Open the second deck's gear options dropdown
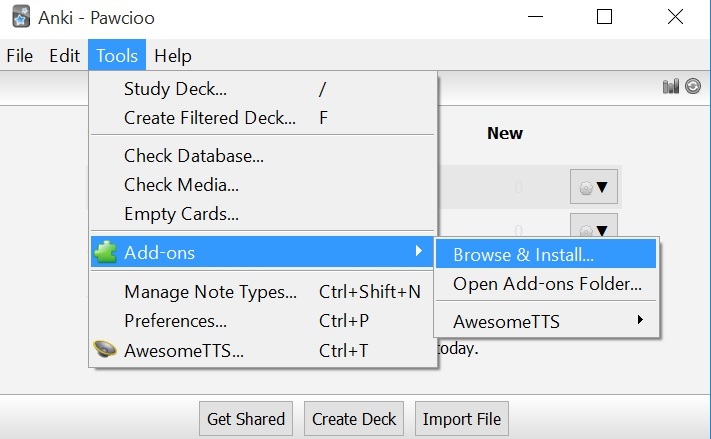The width and height of the screenshot is (711, 439). 594,226
